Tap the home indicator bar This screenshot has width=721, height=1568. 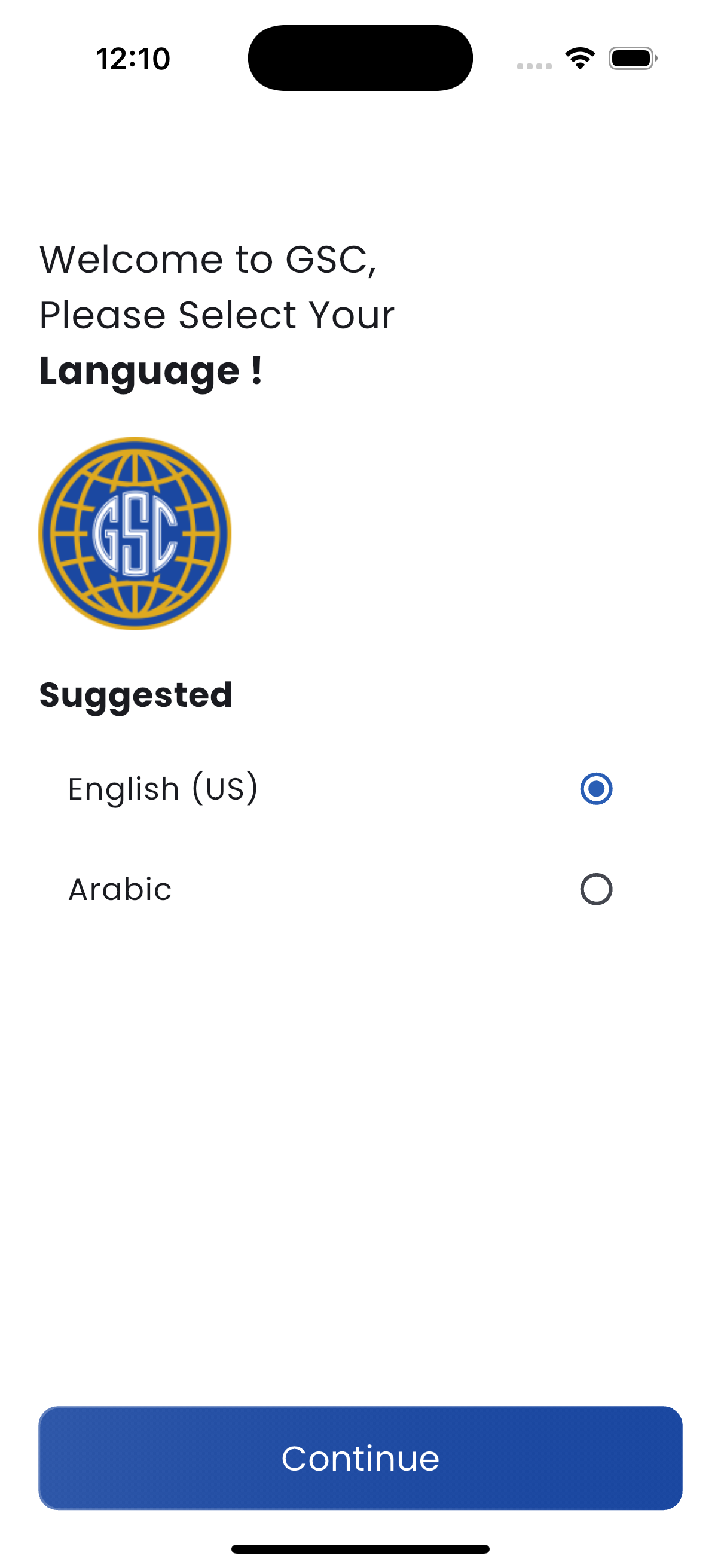[360, 1548]
